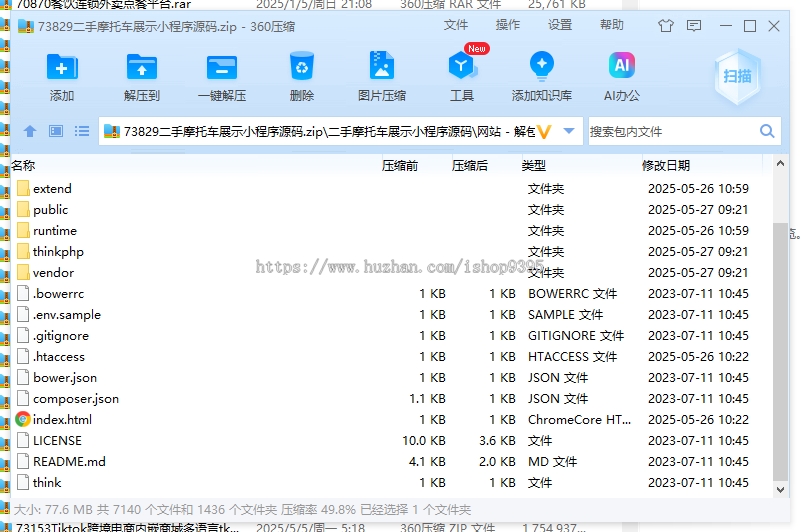The width and height of the screenshot is (800, 532).
Task: Click the file icon beside README.md
Action: [x=23, y=461]
